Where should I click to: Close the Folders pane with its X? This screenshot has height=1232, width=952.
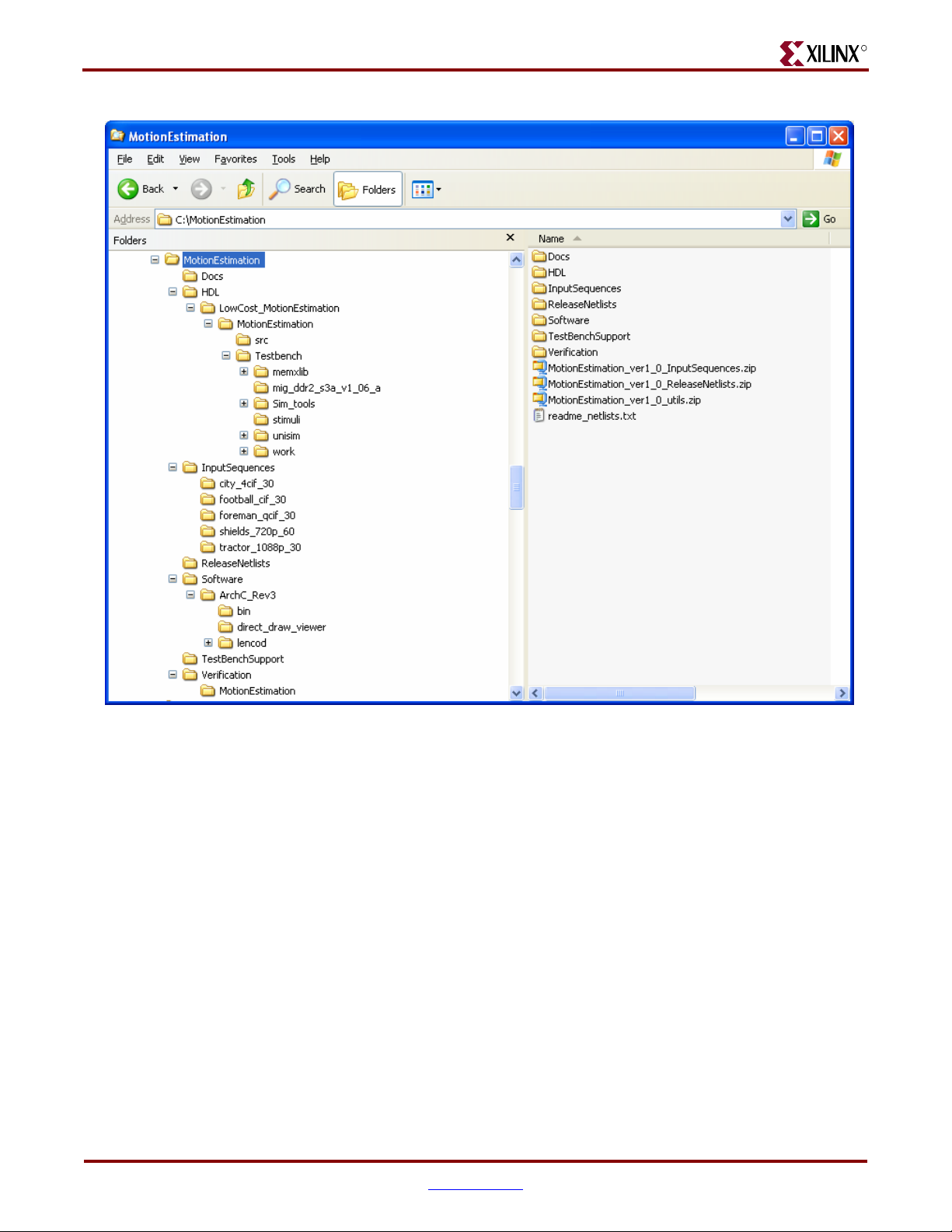pyautogui.click(x=511, y=238)
